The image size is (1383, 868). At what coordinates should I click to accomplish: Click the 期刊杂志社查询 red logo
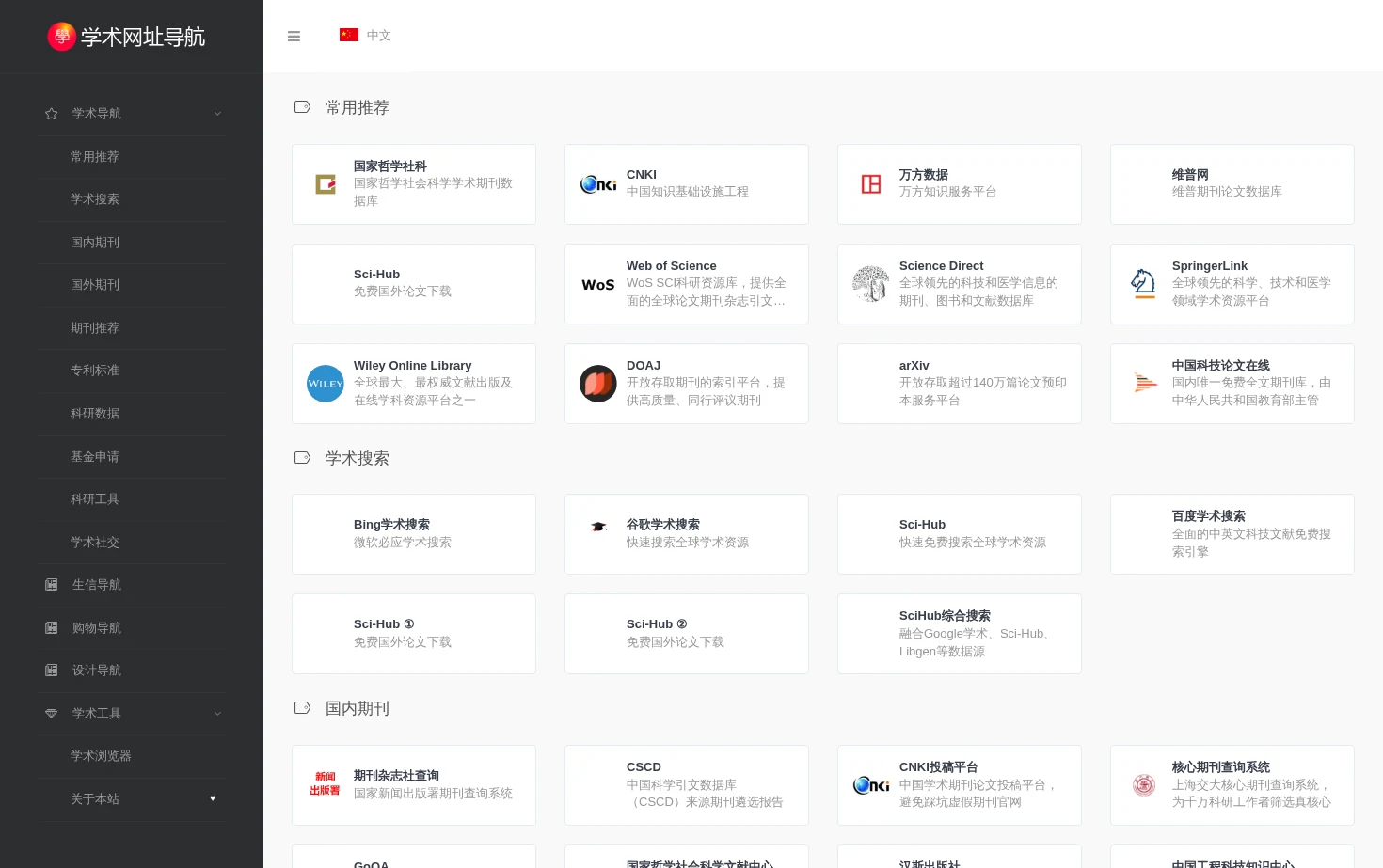coord(326,784)
